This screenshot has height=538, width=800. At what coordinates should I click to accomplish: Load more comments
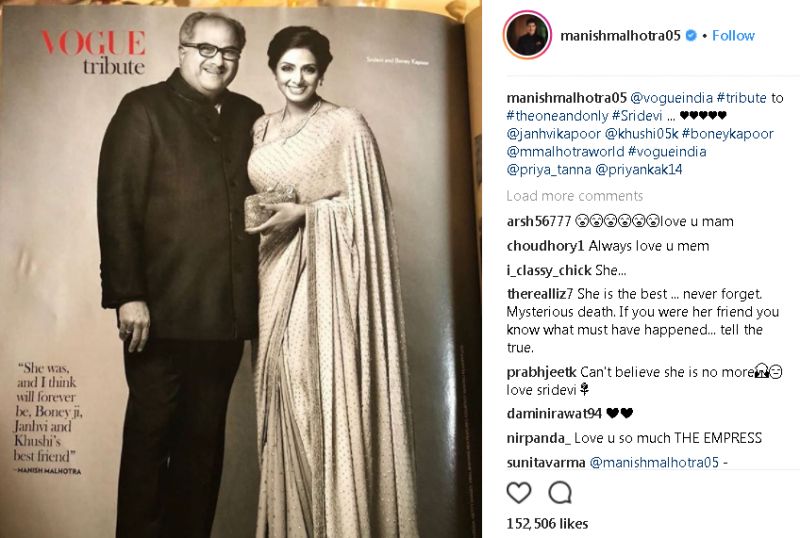click(574, 196)
